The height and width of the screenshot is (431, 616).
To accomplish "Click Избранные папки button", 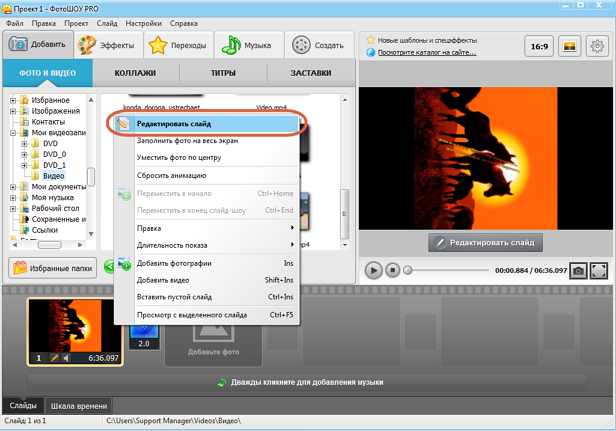I will pos(53,268).
